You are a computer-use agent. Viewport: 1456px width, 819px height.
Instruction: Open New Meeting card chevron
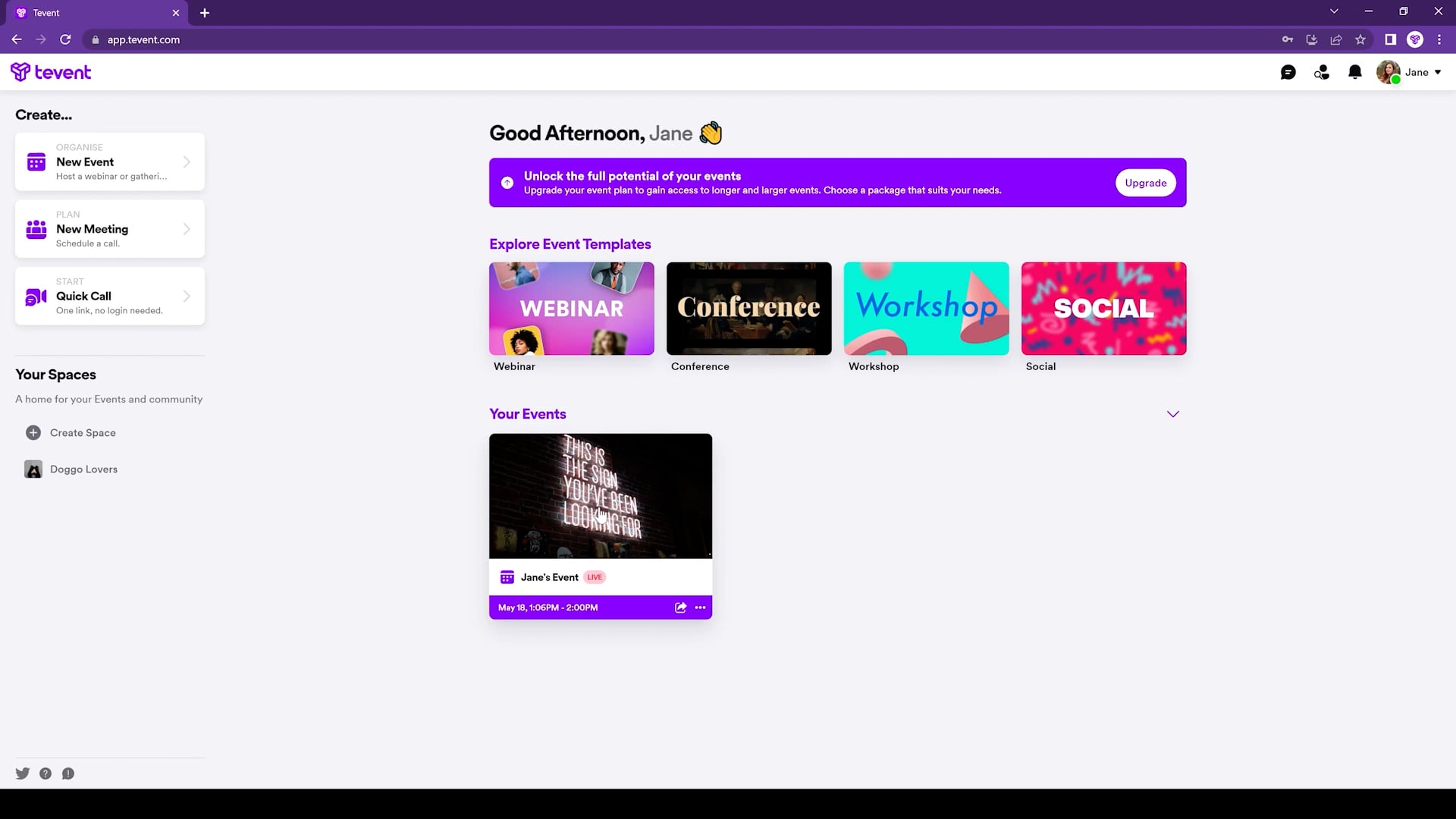coord(187,229)
